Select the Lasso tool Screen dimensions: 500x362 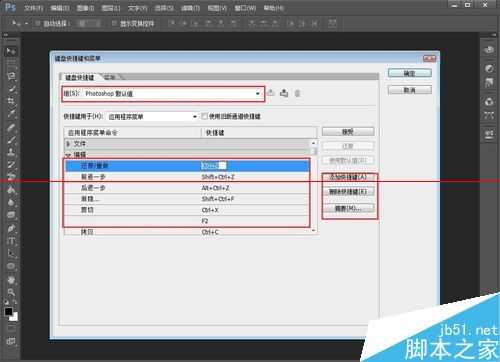(11, 76)
